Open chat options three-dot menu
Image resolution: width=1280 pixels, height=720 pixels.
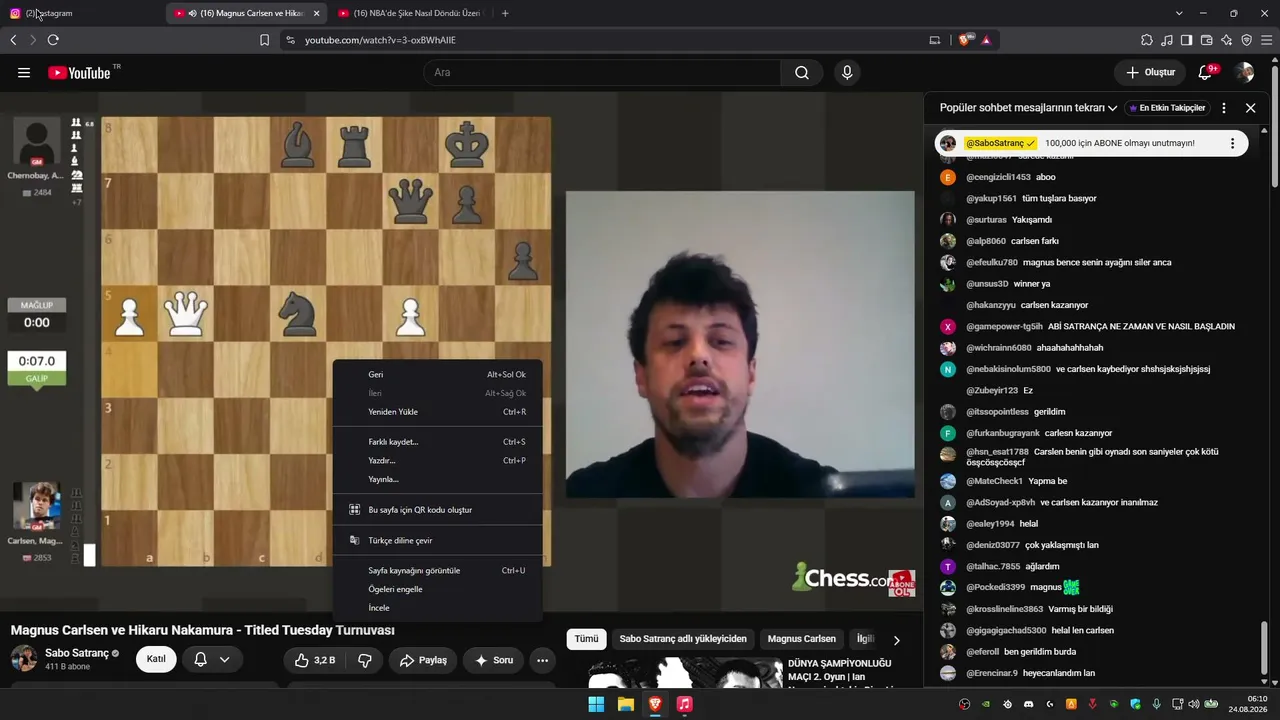pos(1224,107)
